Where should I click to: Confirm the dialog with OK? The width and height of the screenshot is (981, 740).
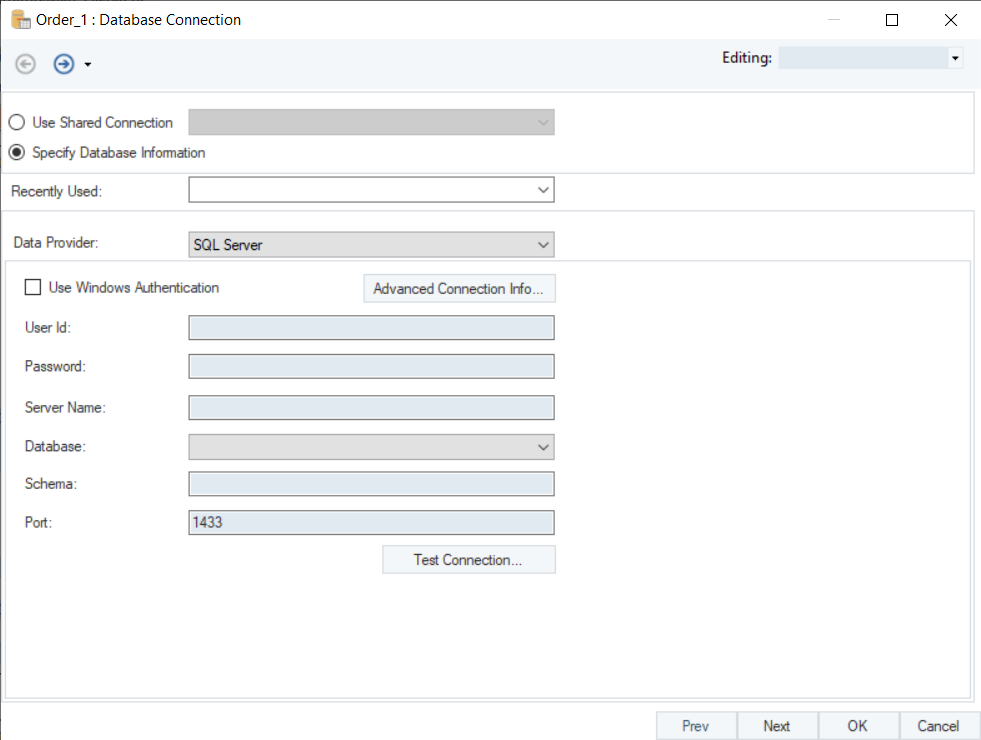pyautogui.click(x=858, y=726)
